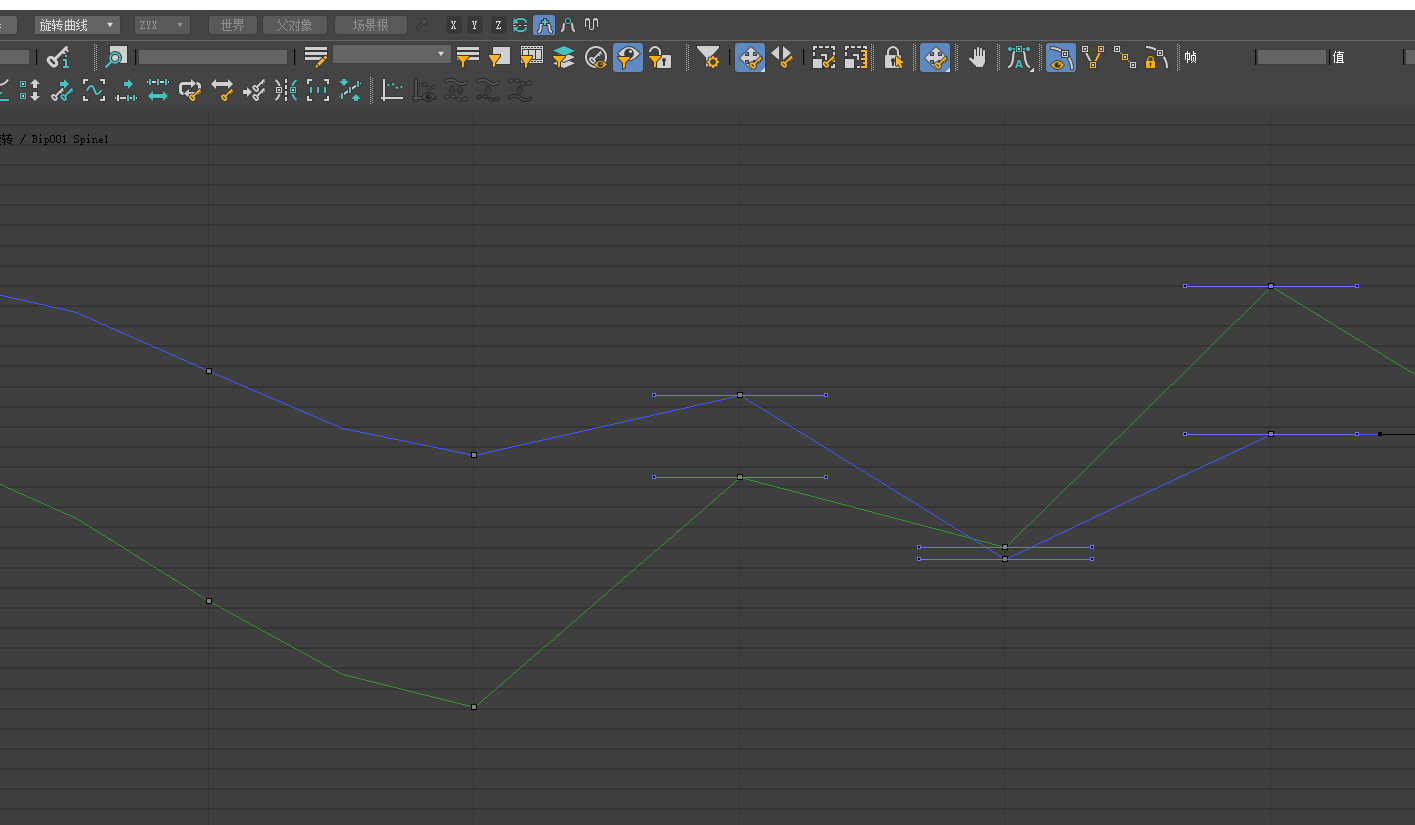The width and height of the screenshot is (1415, 825).
Task: Click the diagonal unify tangents squares icon
Action: 1125,57
